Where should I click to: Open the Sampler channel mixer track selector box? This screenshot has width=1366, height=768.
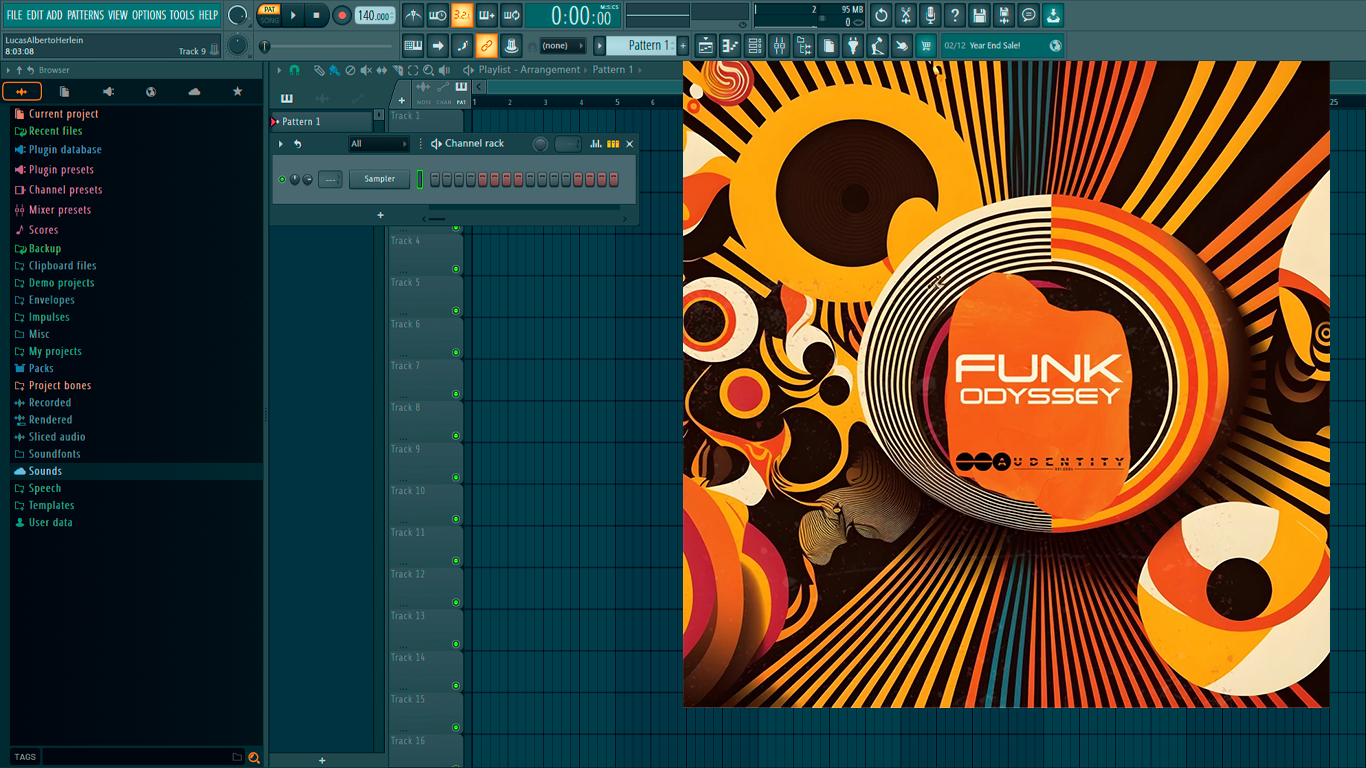[x=330, y=179]
